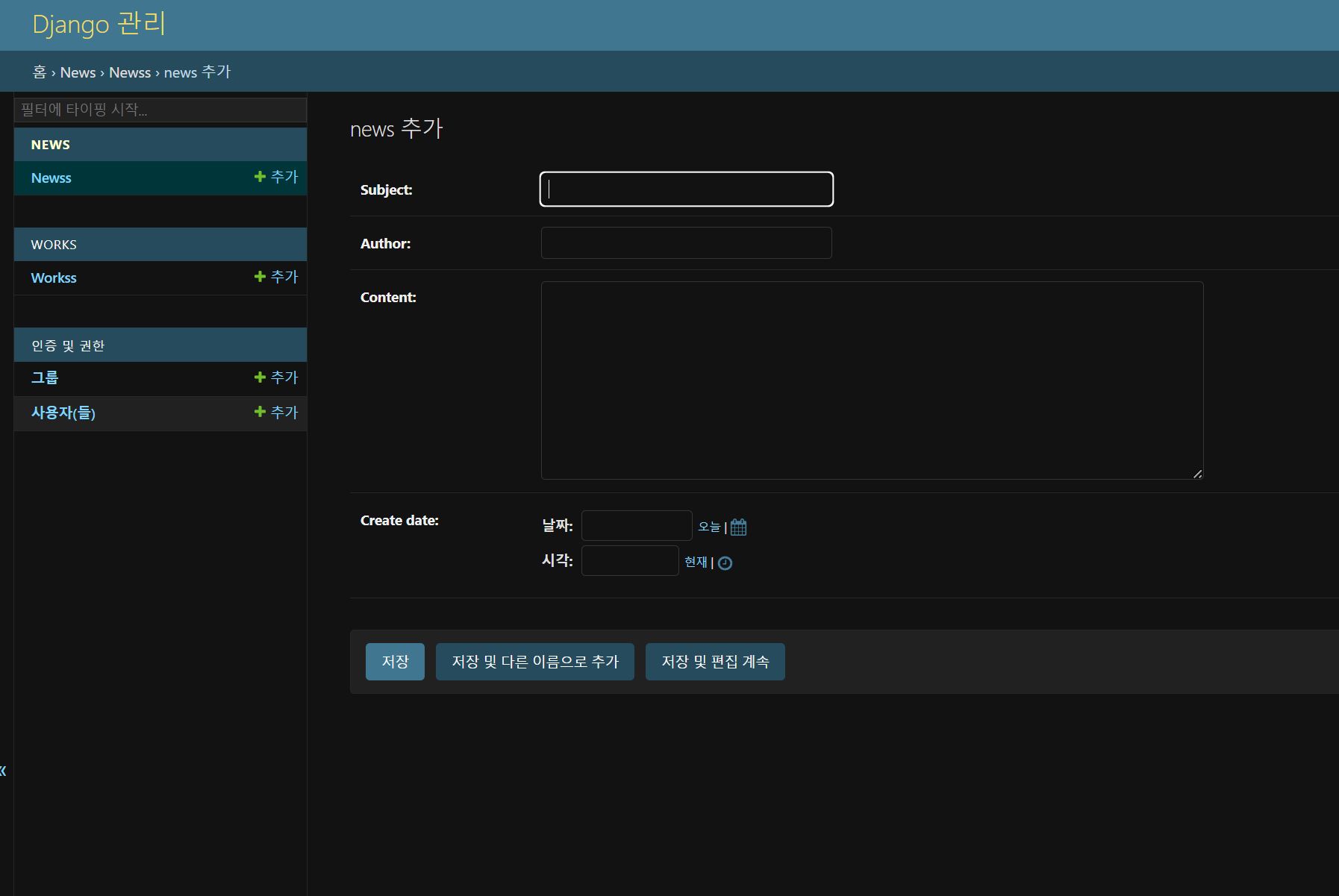Screen dimensions: 1339x896
Task: Go to 홈 in the breadcrumb
Action: 40,72
